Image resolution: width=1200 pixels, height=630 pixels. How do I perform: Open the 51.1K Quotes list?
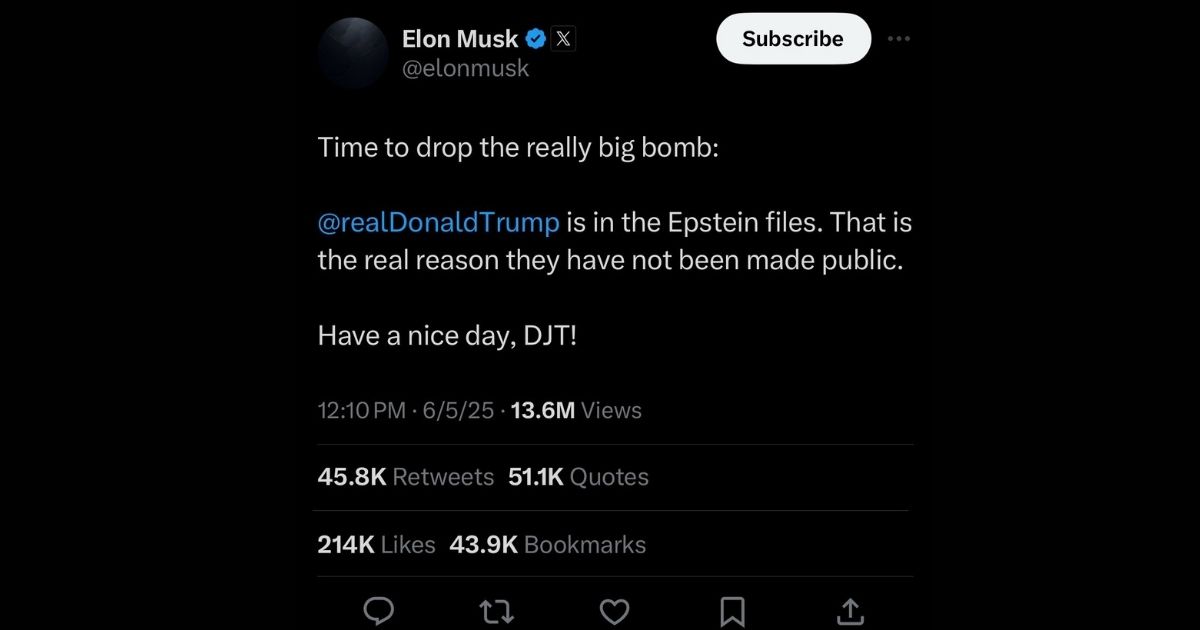tap(579, 477)
